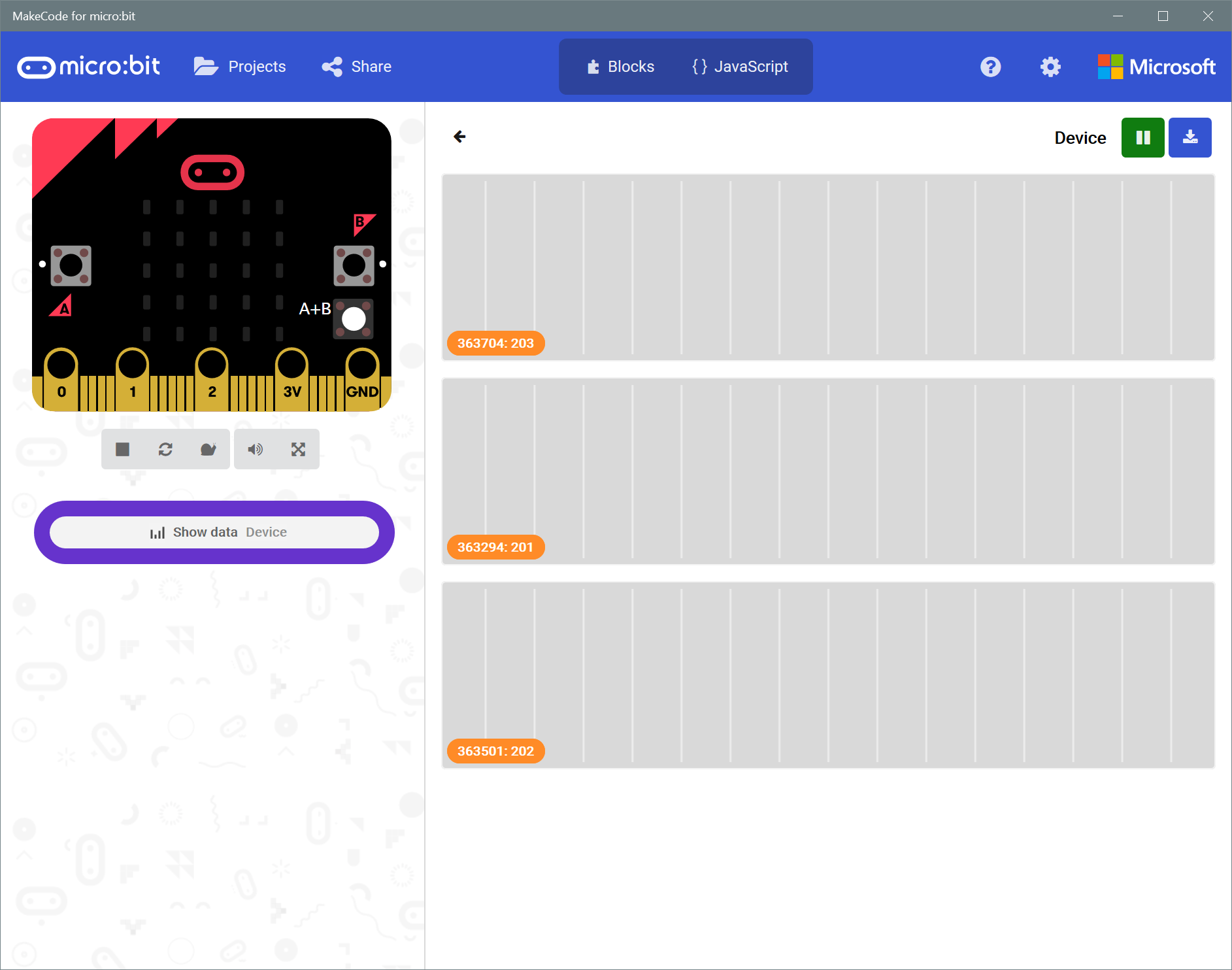Viewport: 1232px width, 970px height.
Task: Open the settings gear menu
Action: pyautogui.click(x=1050, y=67)
